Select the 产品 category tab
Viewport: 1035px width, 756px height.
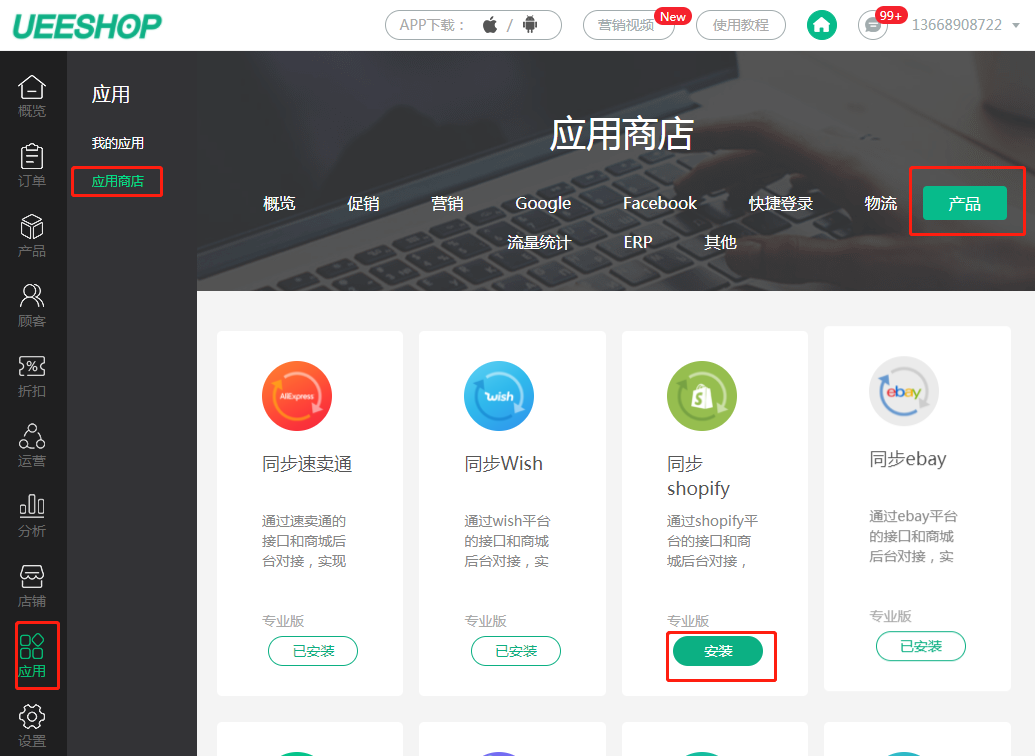pos(964,203)
